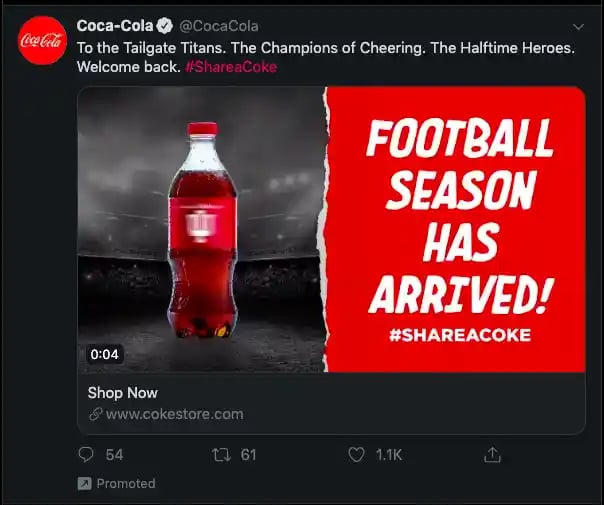Image resolution: width=604 pixels, height=505 pixels.
Task: Click the Coca-Cola profile avatar
Action: [x=42, y=41]
